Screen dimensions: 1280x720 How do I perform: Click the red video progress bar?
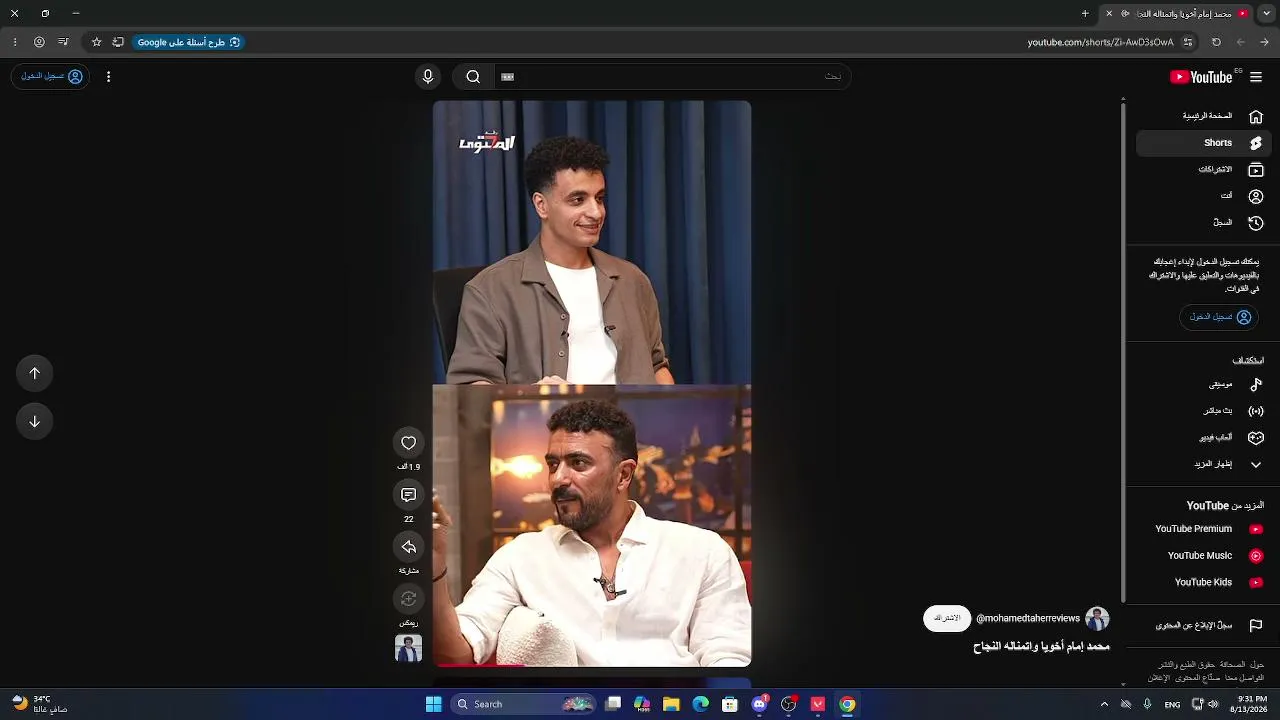click(x=481, y=664)
